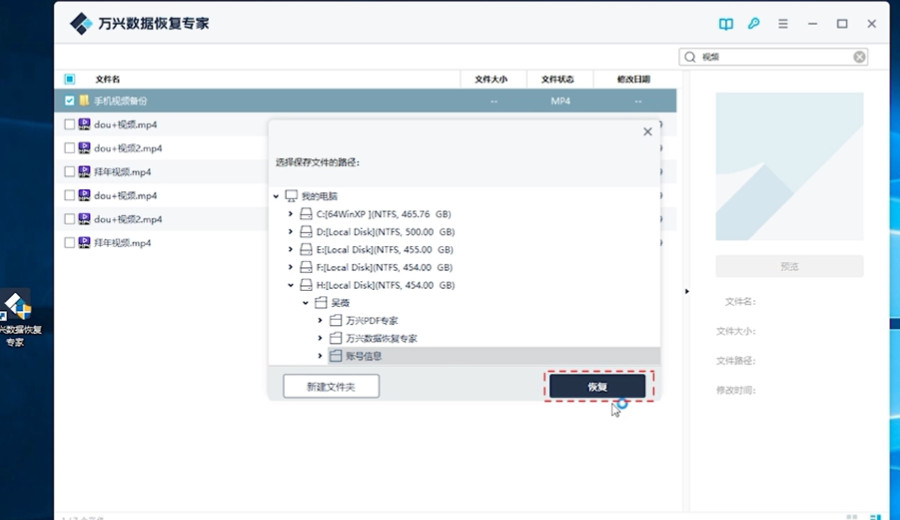Check dou+视频.mp4 box right beneath 手机视频备份
The height and width of the screenshot is (520, 900).
tap(69, 124)
